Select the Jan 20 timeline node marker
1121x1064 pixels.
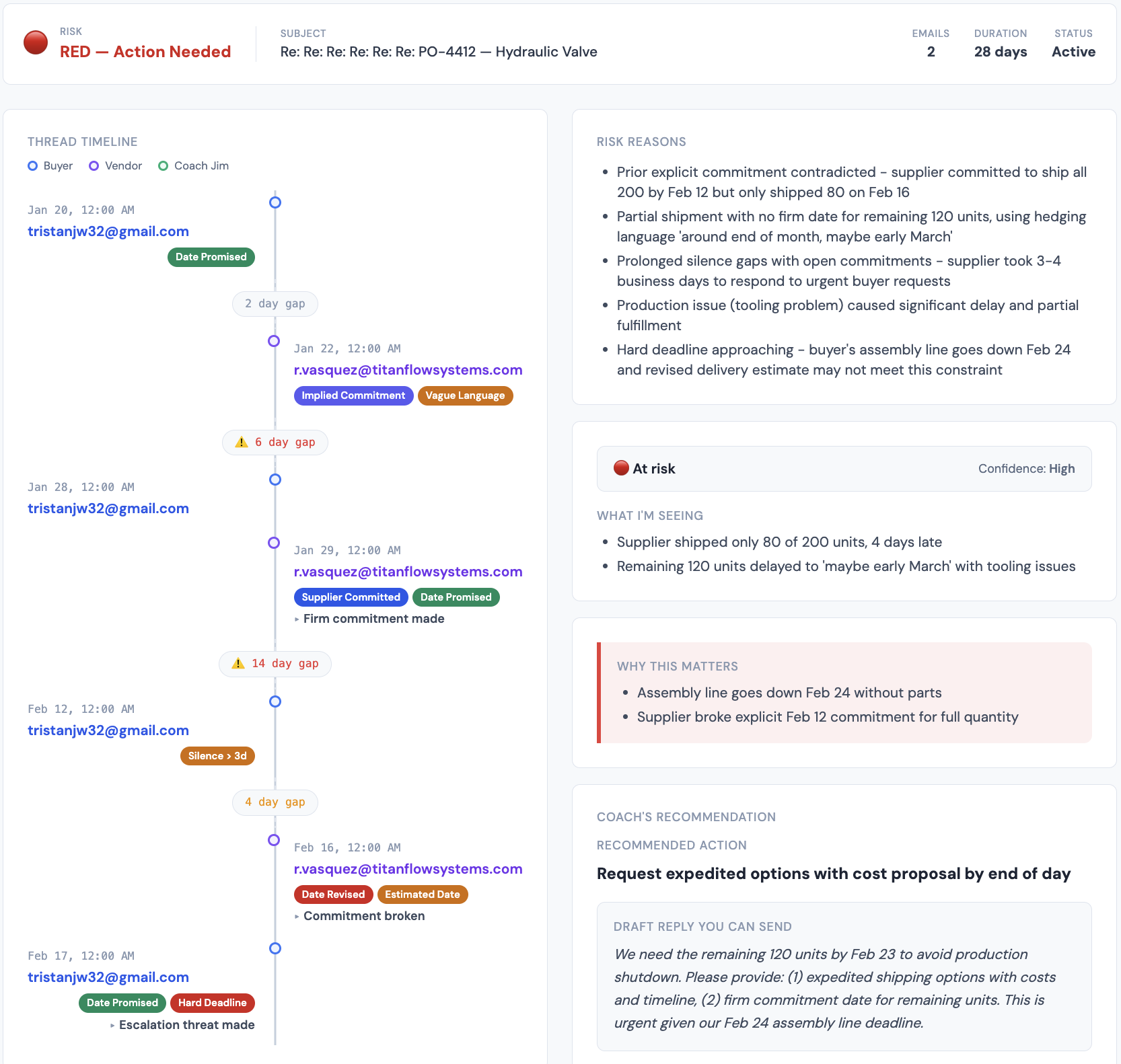pyautogui.click(x=275, y=202)
